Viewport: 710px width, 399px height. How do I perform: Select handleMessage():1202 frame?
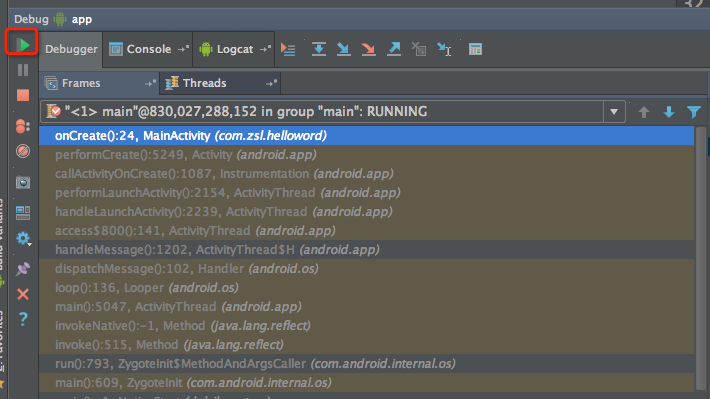pyautogui.click(x=366, y=250)
